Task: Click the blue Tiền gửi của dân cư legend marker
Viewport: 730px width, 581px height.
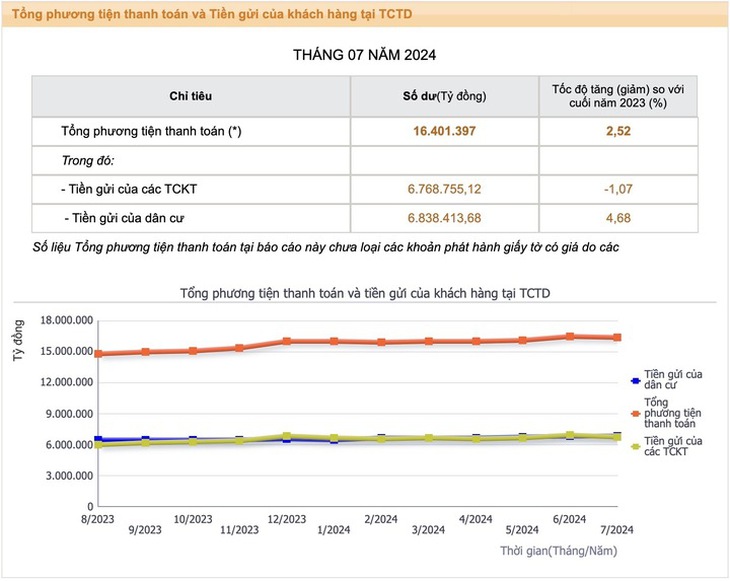Action: pyautogui.click(x=635, y=380)
